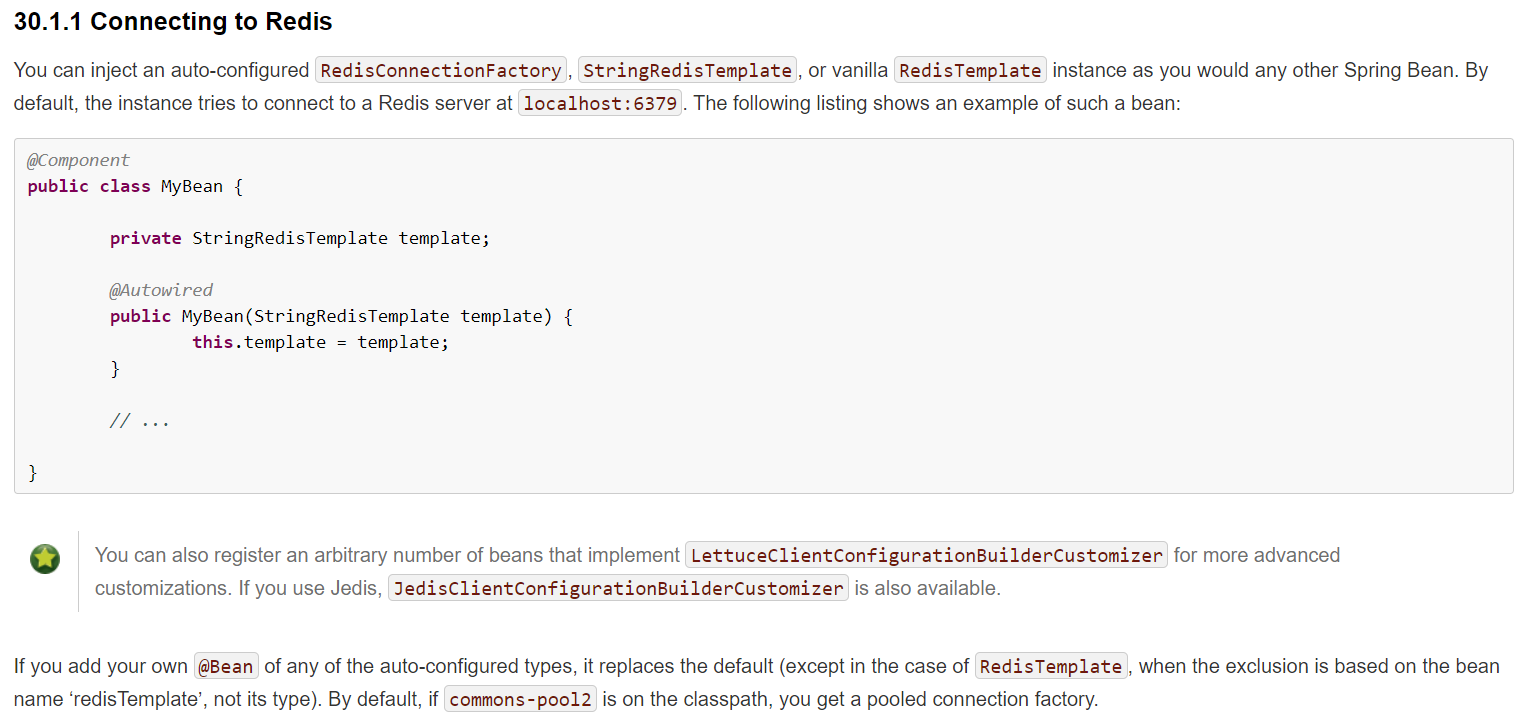
Task: Click the commons-pool2 inline code
Action: point(520,699)
